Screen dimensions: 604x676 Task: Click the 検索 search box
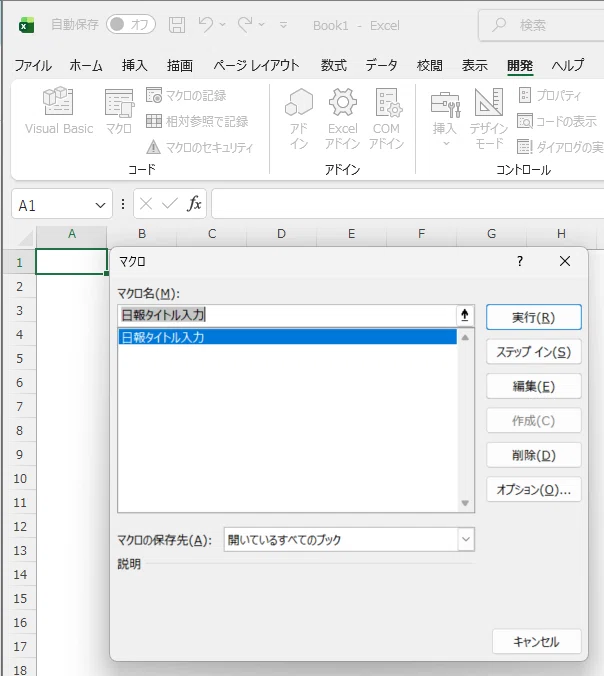click(x=541, y=25)
